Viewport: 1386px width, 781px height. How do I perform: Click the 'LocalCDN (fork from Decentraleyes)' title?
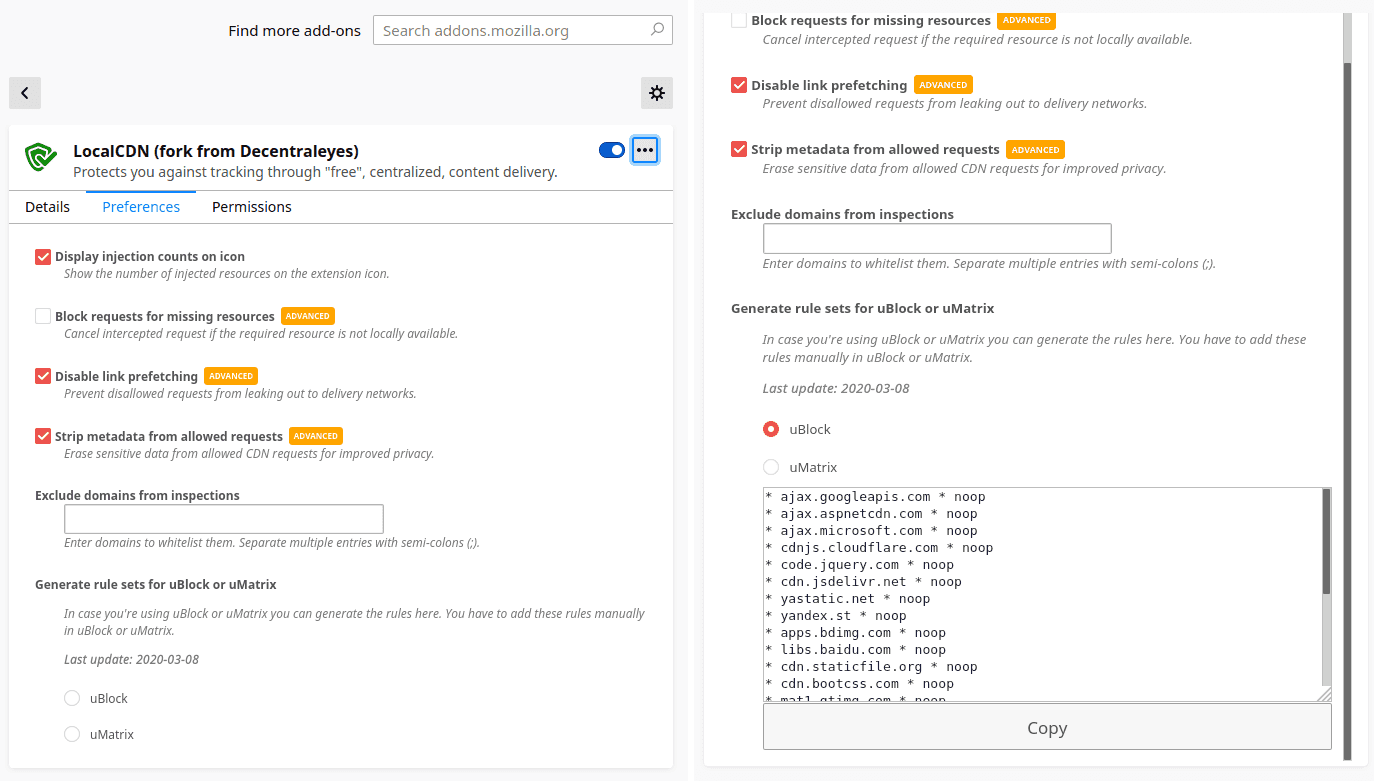coord(216,151)
